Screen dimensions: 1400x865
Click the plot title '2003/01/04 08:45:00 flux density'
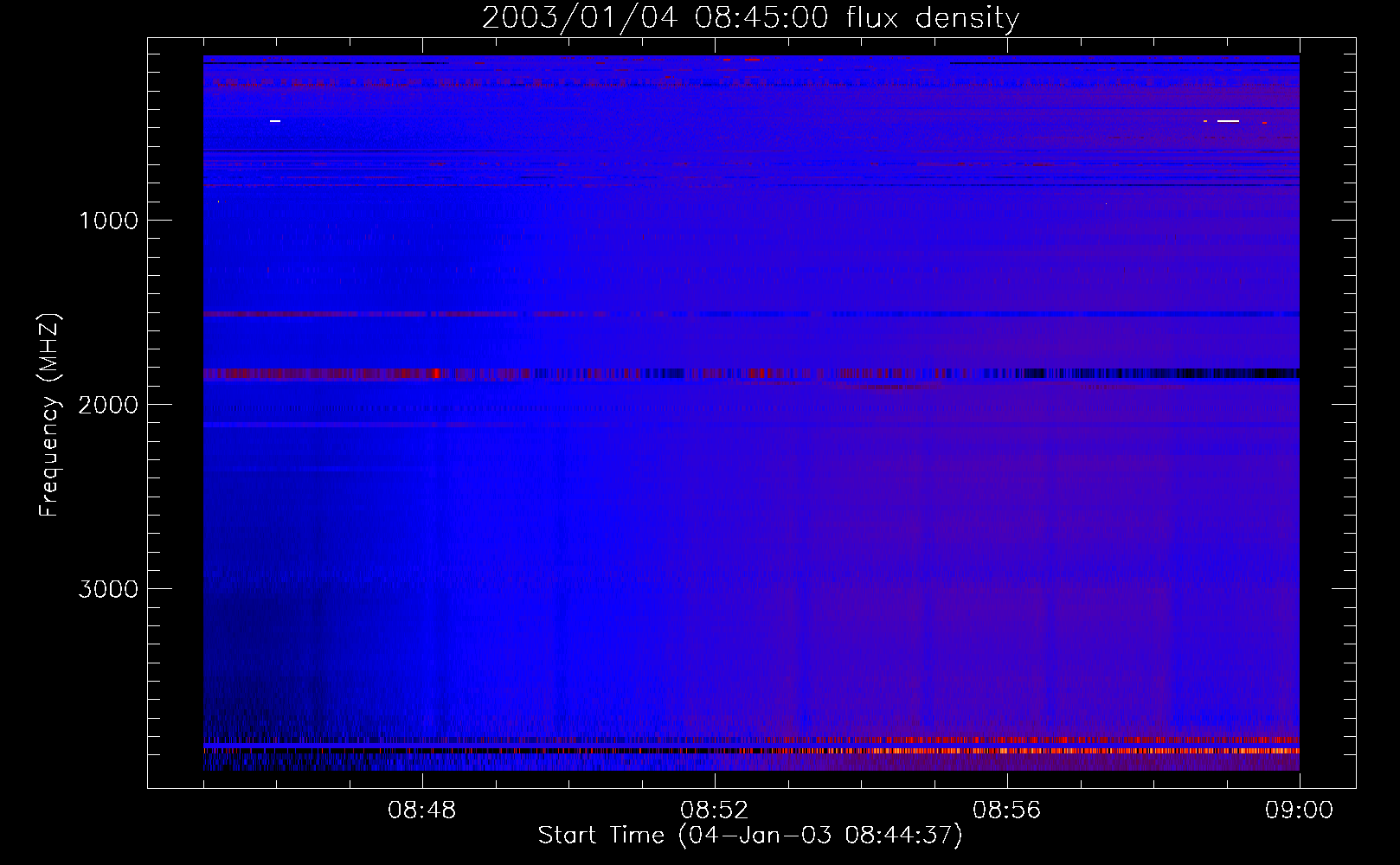[x=750, y=18]
